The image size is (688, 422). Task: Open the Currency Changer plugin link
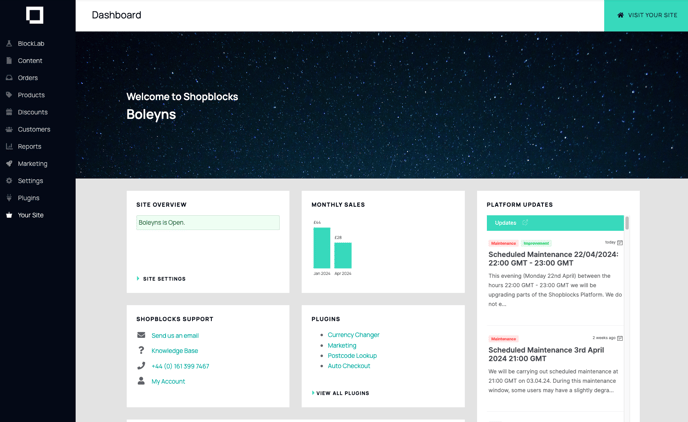(x=354, y=335)
